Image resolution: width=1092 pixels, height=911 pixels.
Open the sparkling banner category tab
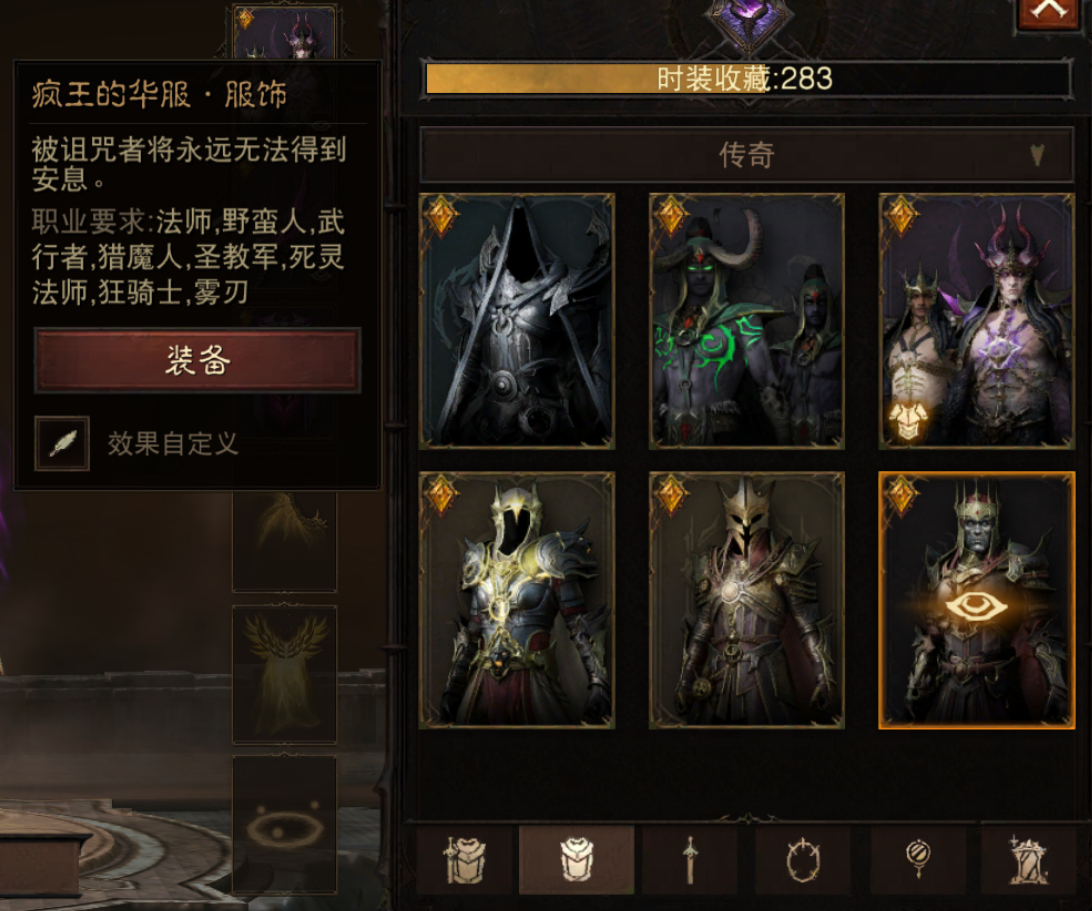(1028, 859)
